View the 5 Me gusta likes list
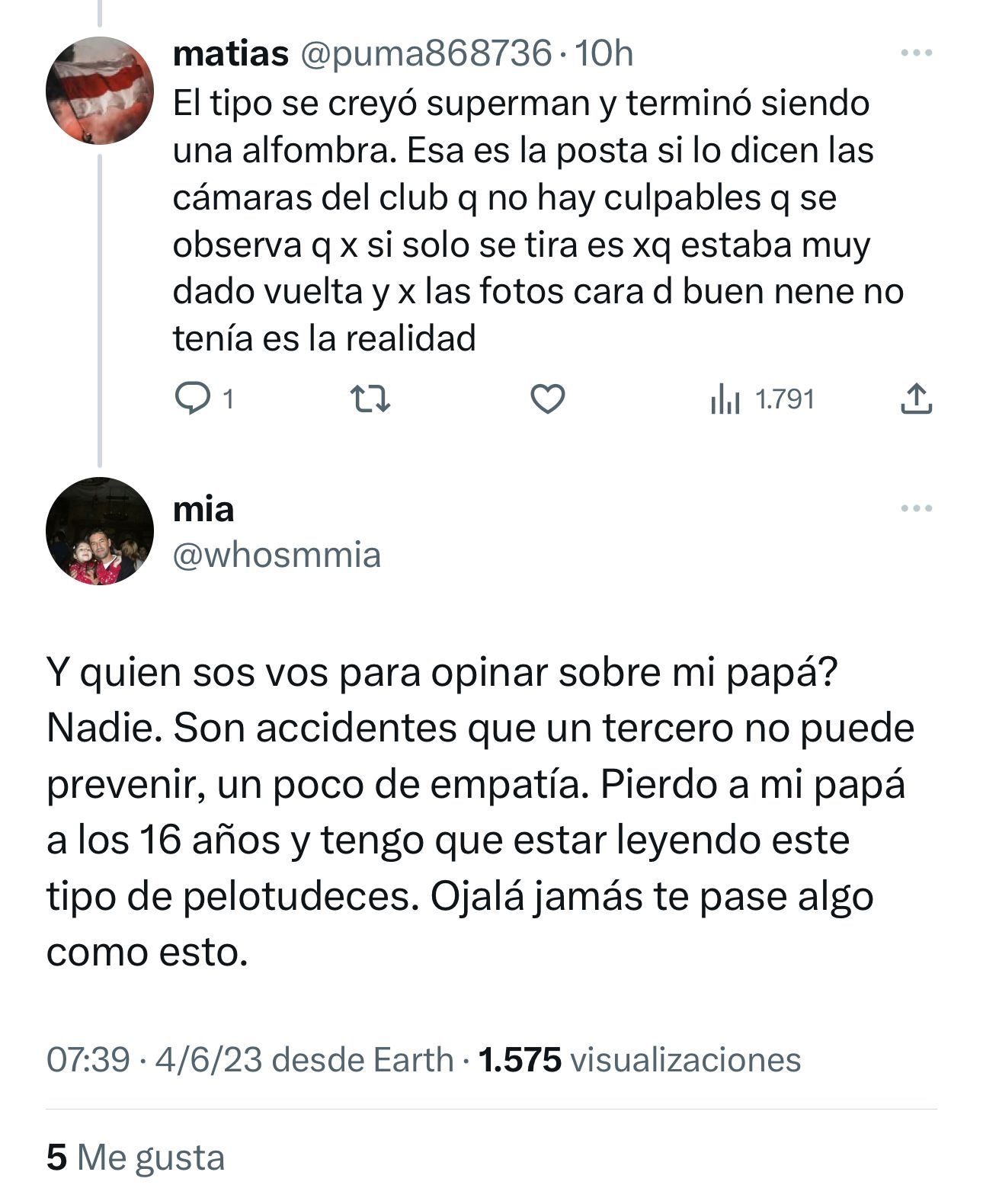The width and height of the screenshot is (983, 1204). point(136,1158)
